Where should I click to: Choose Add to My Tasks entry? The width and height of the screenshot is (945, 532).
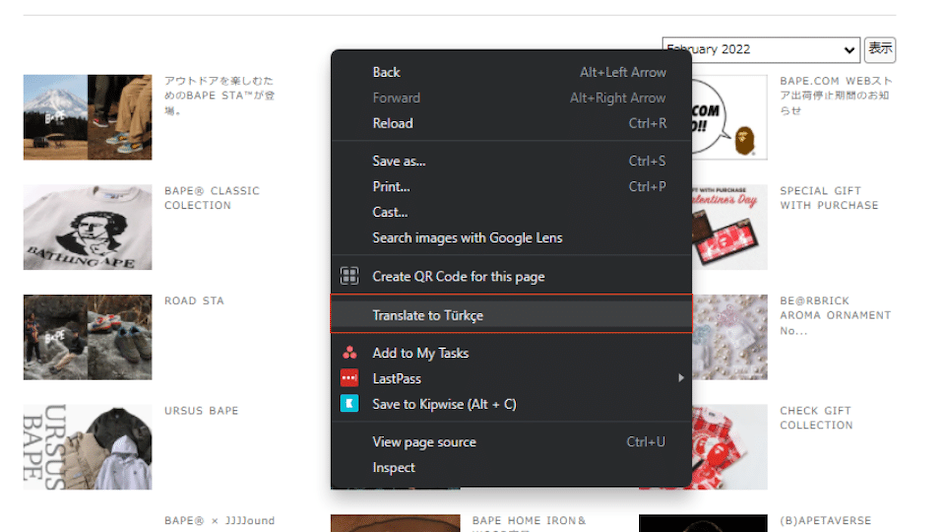pos(511,353)
